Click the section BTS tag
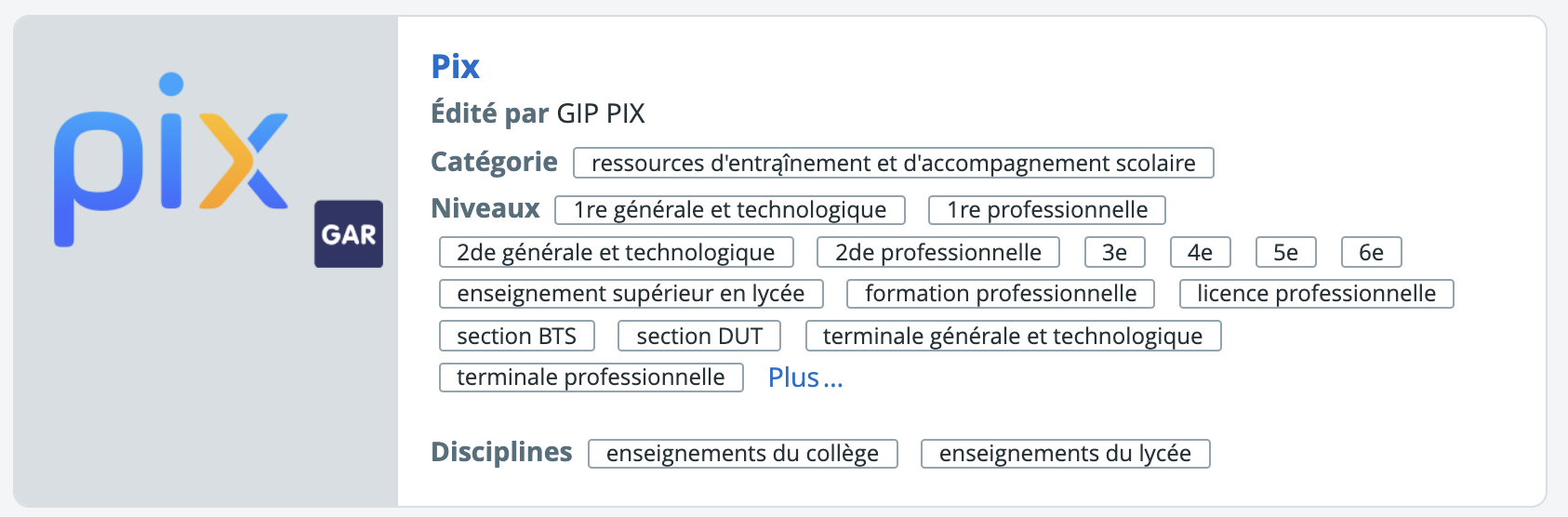This screenshot has width=1568, height=517. point(516,336)
